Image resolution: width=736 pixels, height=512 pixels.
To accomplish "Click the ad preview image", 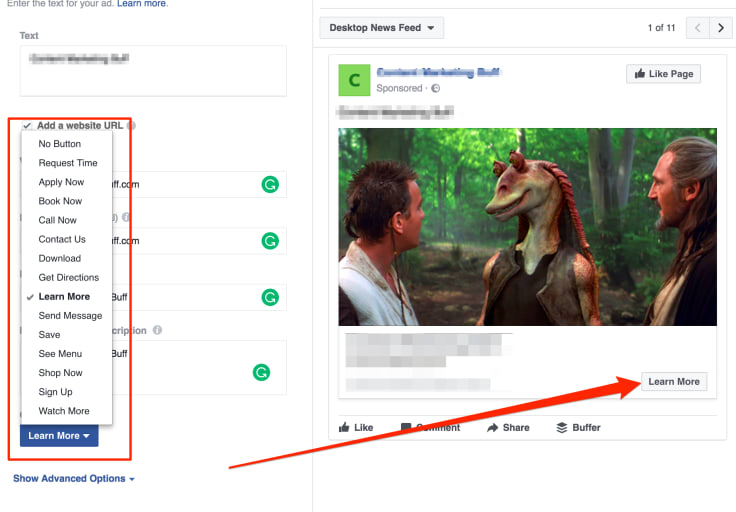I will (527, 227).
